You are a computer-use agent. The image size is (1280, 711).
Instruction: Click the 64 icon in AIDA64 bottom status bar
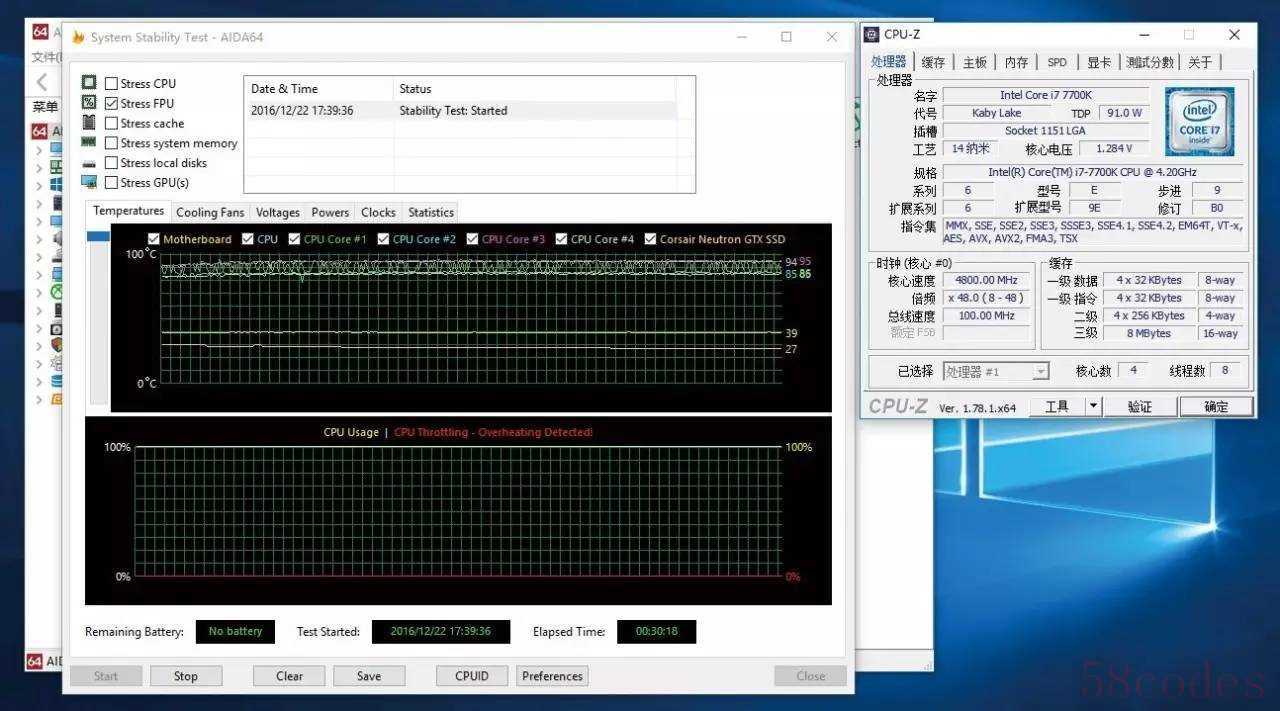[x=34, y=661]
